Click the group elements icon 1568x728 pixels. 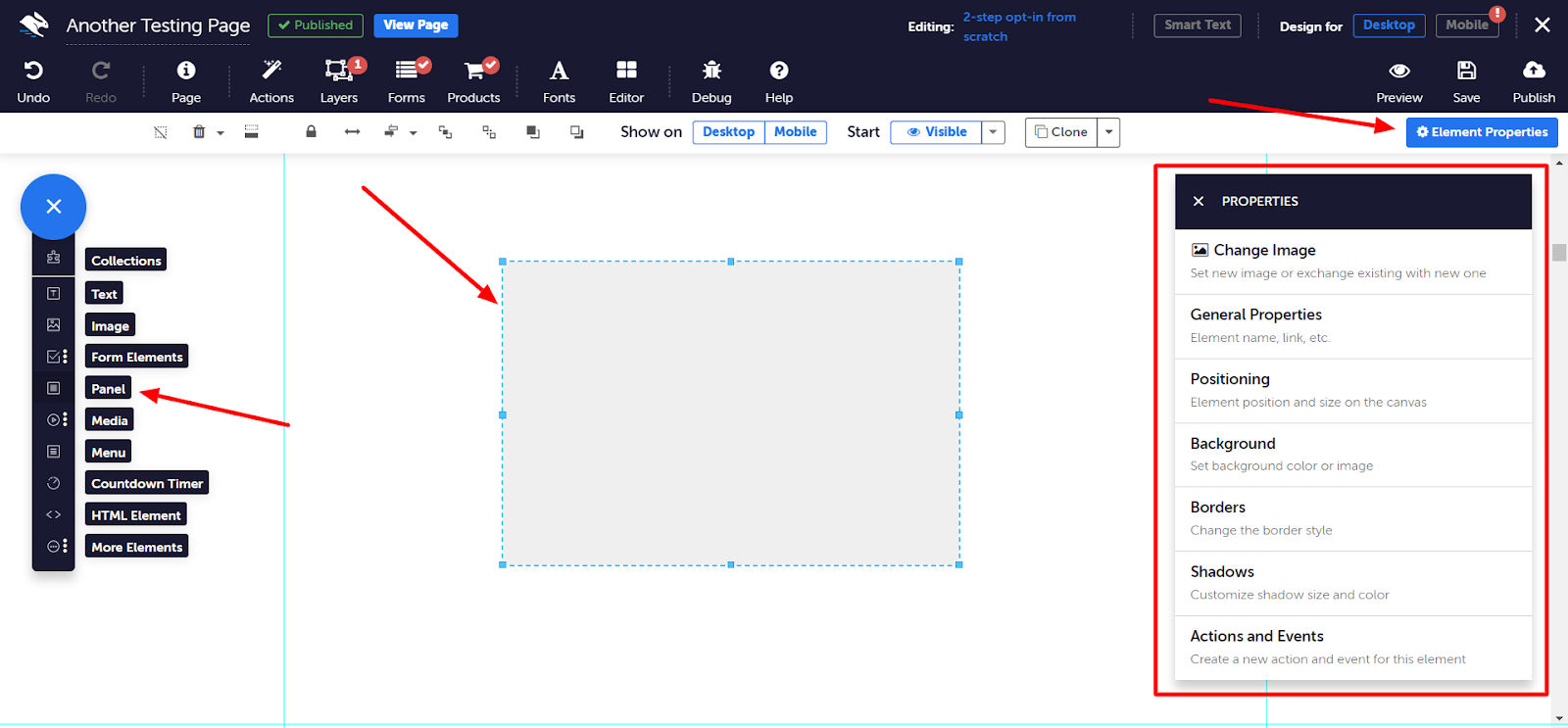pos(445,132)
